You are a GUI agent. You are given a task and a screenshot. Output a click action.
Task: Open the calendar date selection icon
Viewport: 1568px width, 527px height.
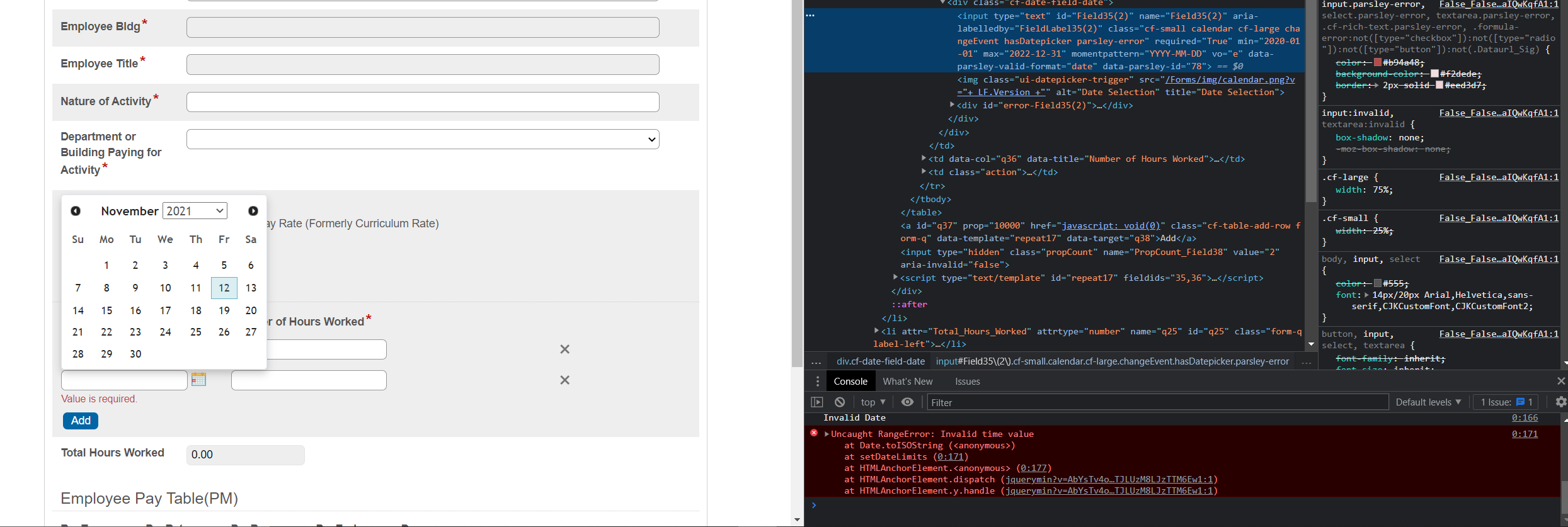click(x=198, y=380)
